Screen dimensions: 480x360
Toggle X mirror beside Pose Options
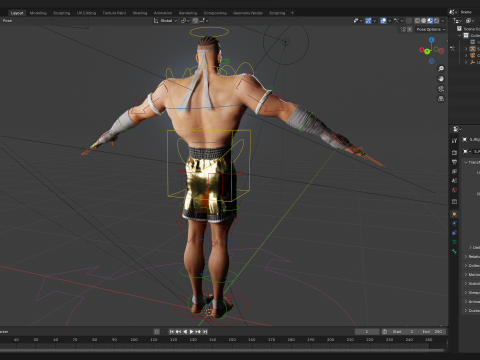click(x=410, y=29)
